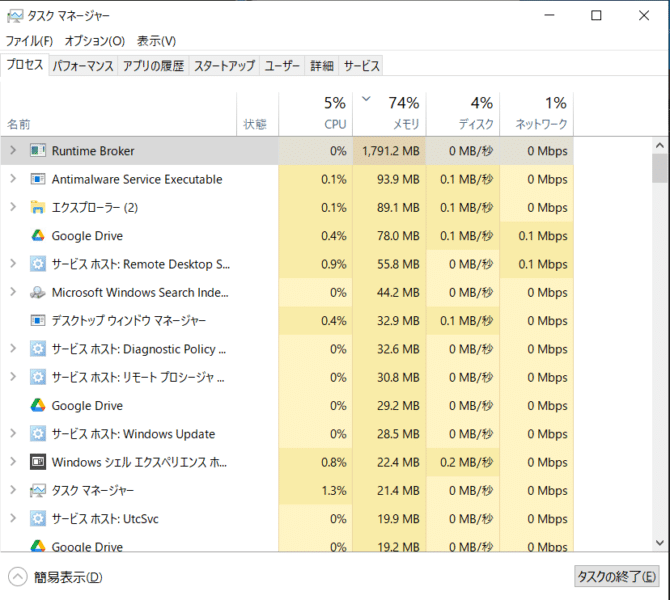Screen dimensions: 670x600
Task: Switch to the ユーザー tab
Action: pos(282,66)
